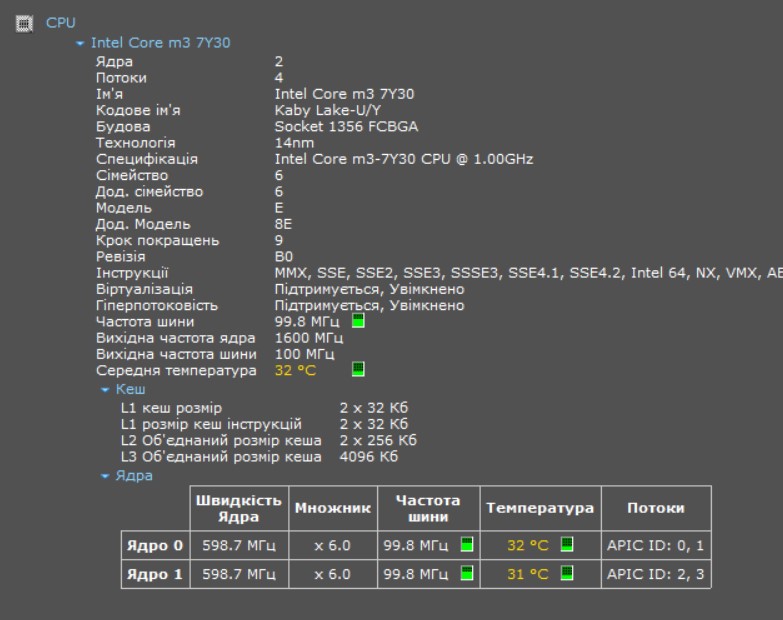Collapse the Ядра section arrow
The image size is (783, 620).
(x=105, y=476)
